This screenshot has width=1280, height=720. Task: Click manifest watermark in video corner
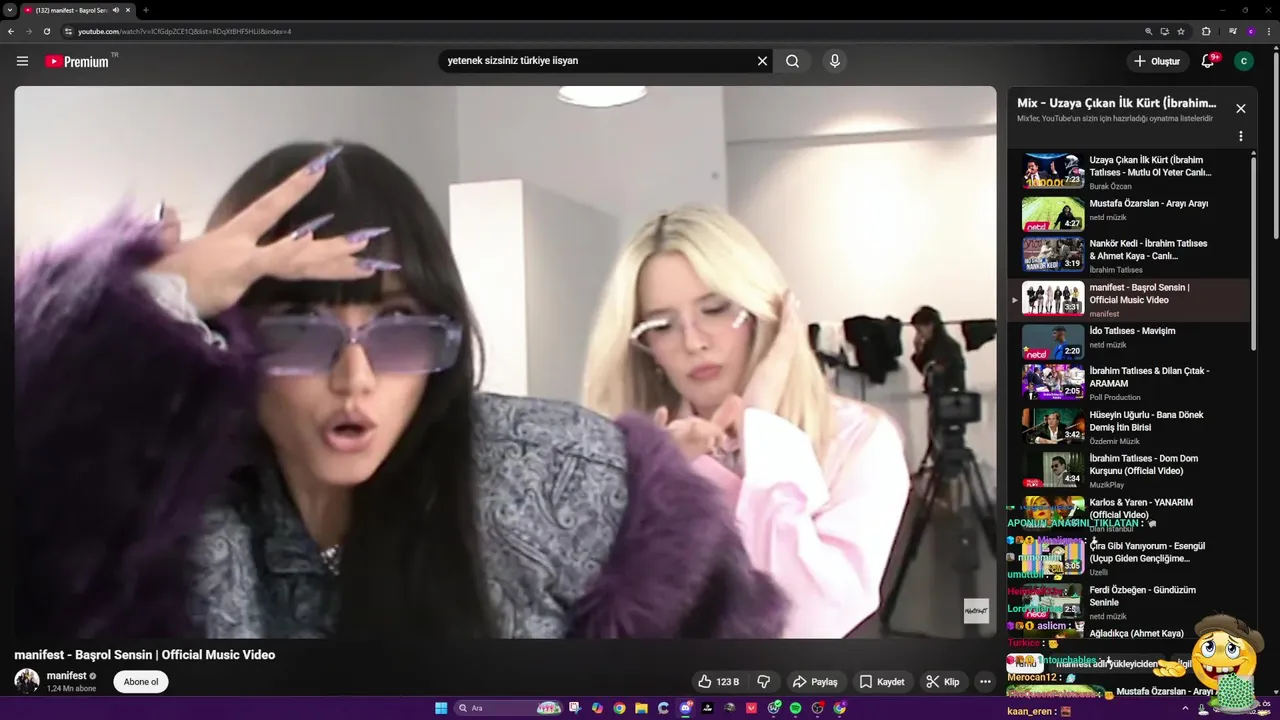[x=976, y=611]
